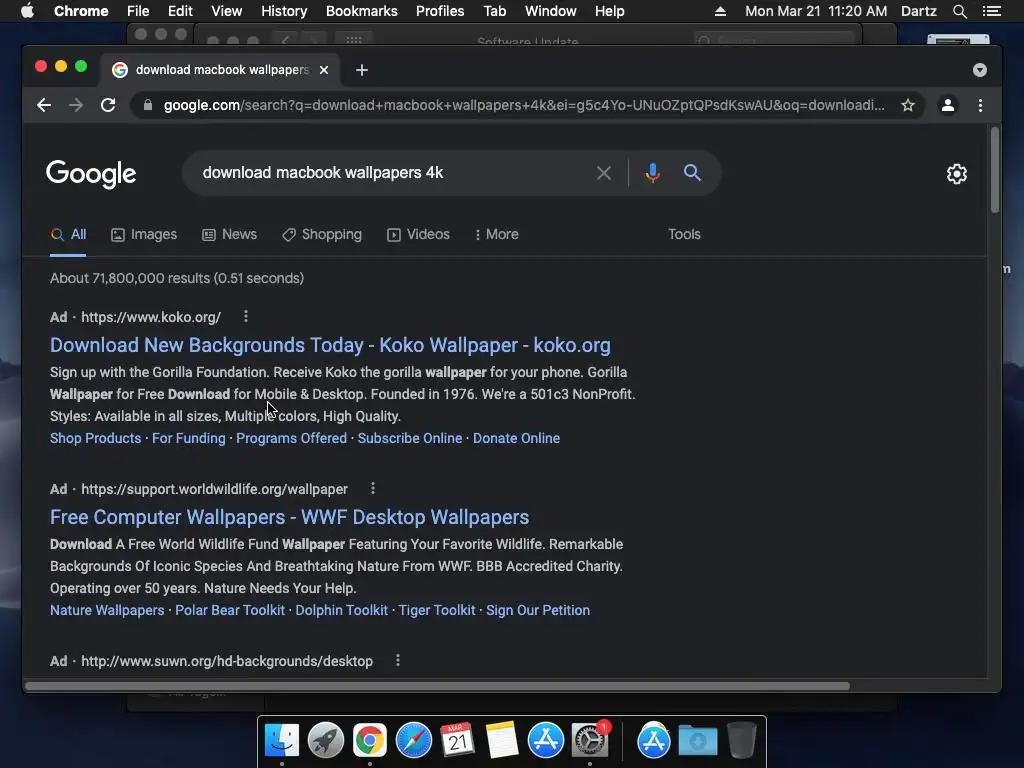This screenshot has height=768, width=1024.
Task: Expand the More search categories
Action: pyautogui.click(x=496, y=234)
